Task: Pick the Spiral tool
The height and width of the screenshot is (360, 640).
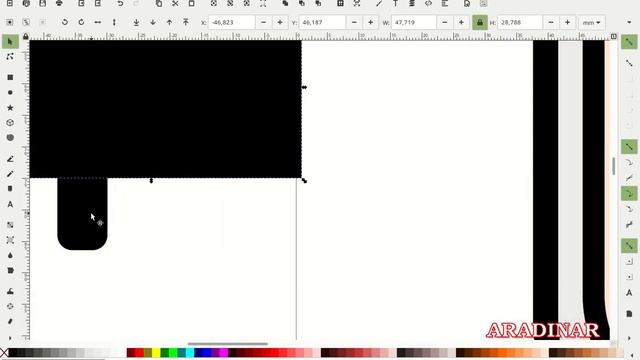Action: (10, 138)
